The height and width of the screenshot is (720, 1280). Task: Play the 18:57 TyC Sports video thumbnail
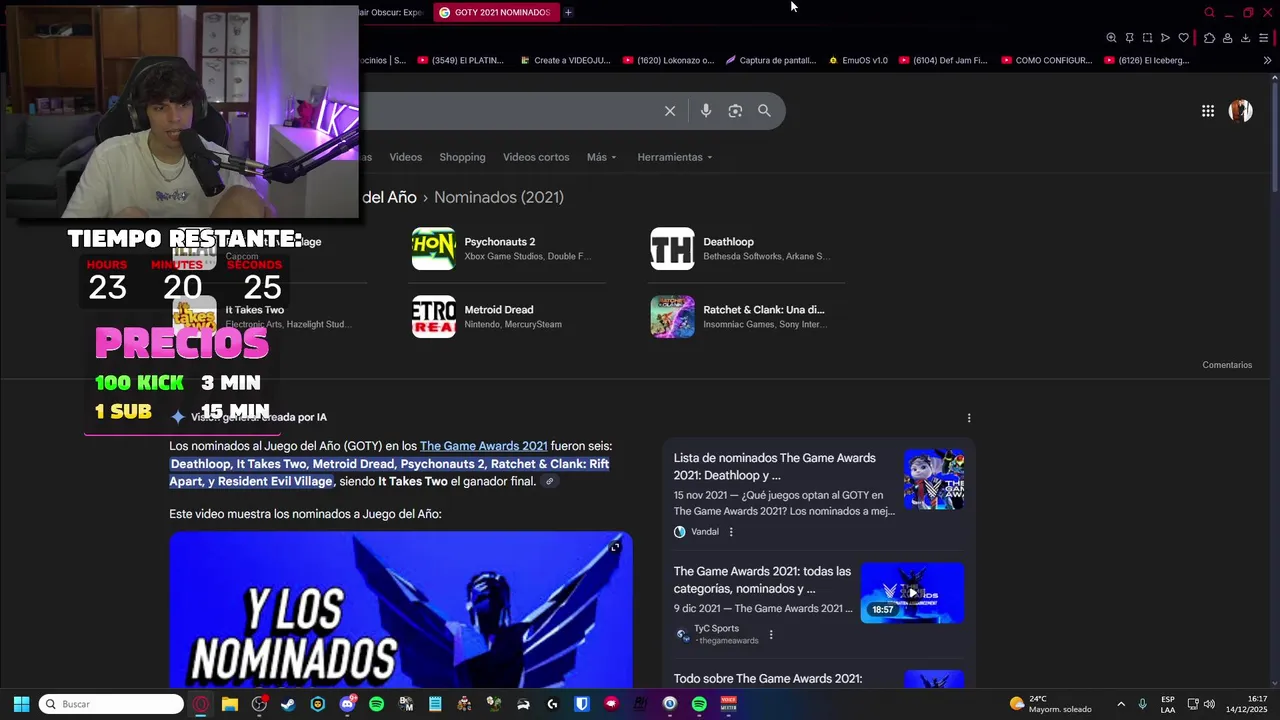[x=912, y=593]
